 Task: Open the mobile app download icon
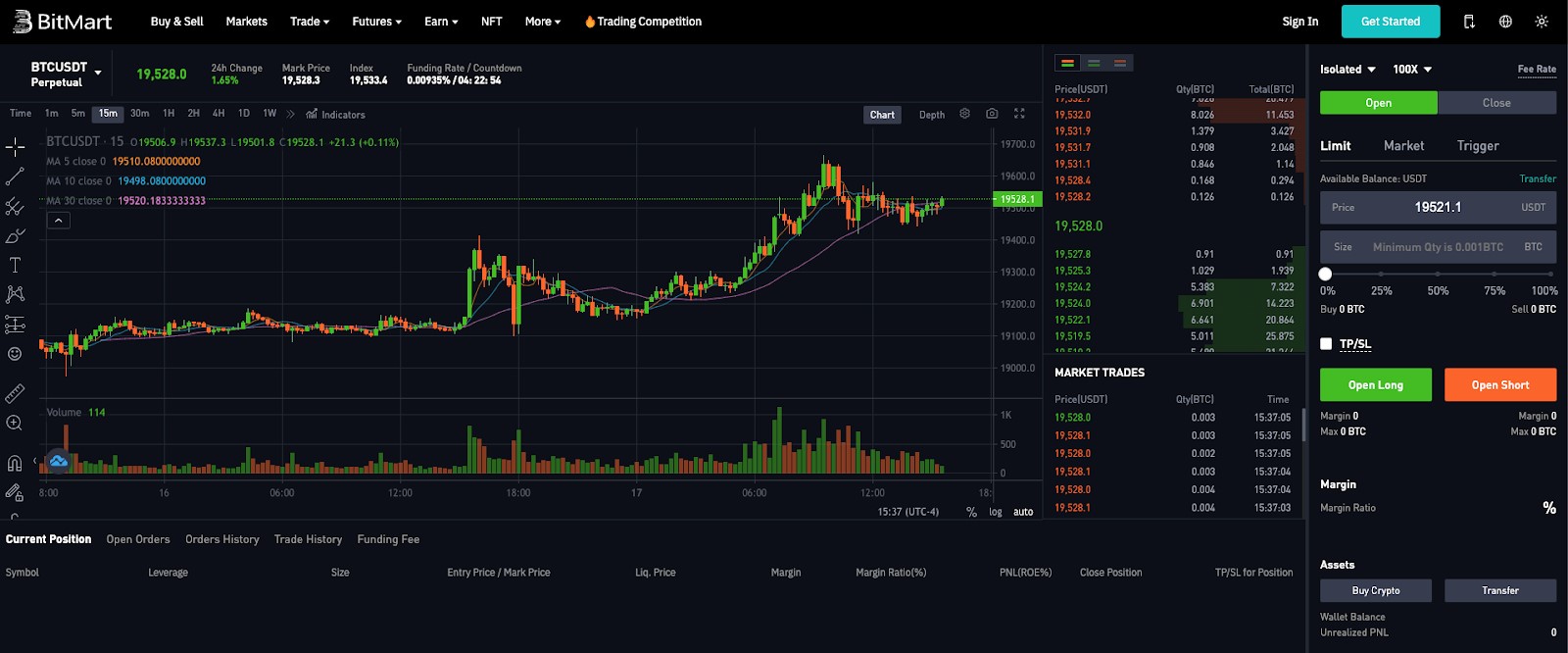1469,22
